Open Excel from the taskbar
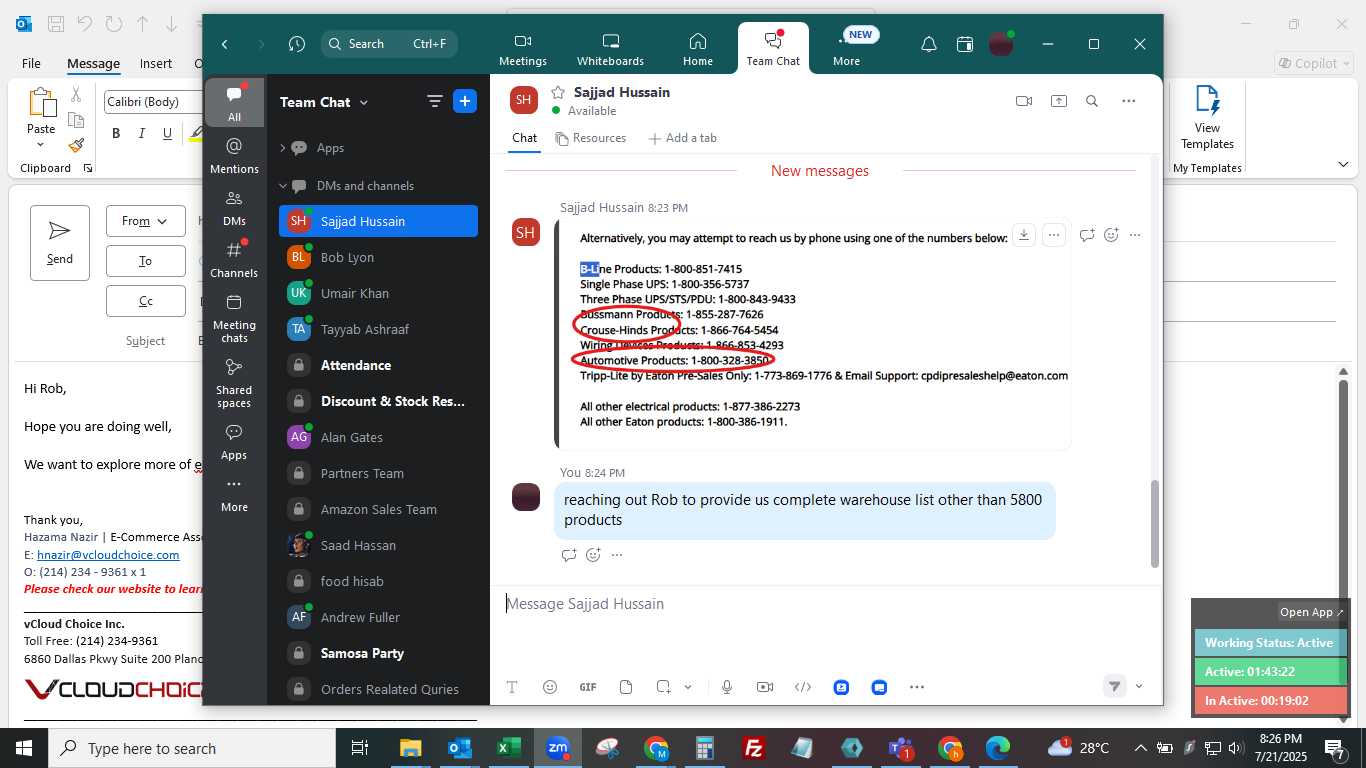Viewport: 1366px width, 768px height. tap(509, 748)
